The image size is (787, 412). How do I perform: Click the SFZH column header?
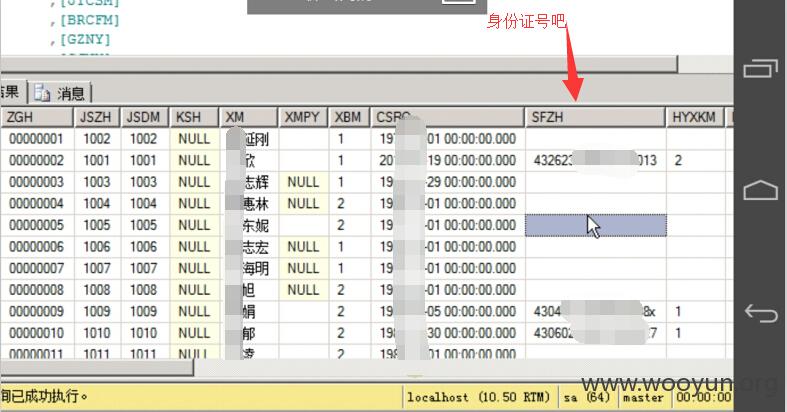click(x=595, y=117)
